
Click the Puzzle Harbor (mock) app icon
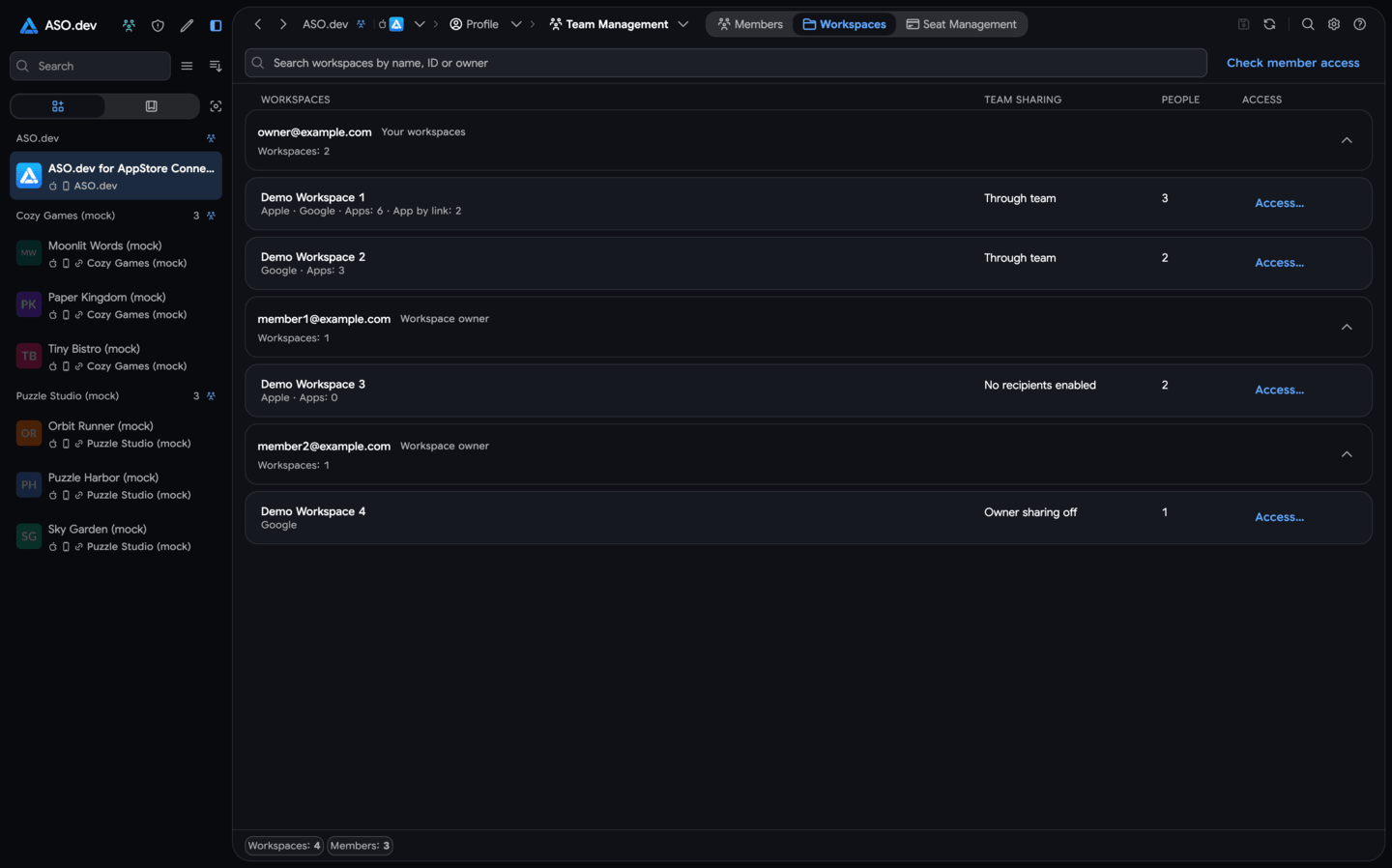[x=29, y=484]
